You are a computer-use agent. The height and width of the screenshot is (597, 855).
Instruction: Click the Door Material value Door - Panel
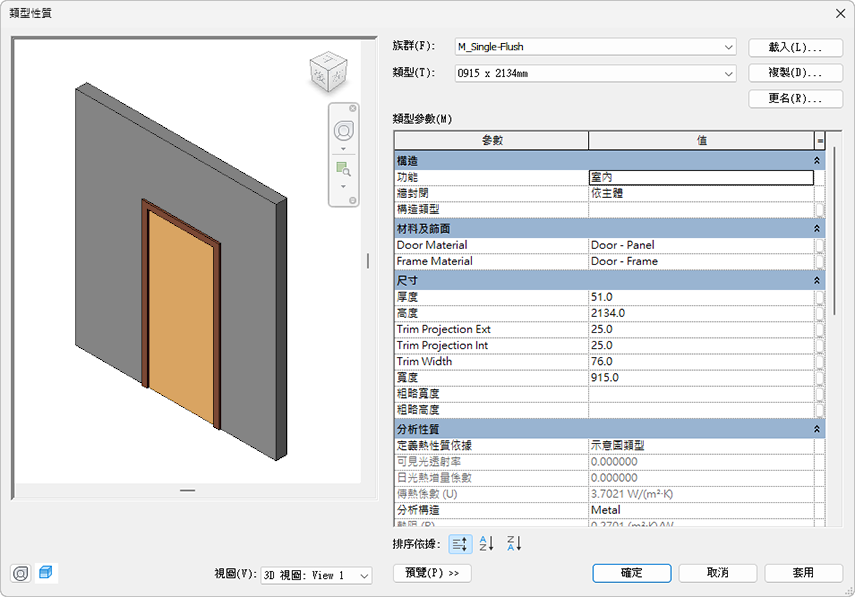click(701, 245)
